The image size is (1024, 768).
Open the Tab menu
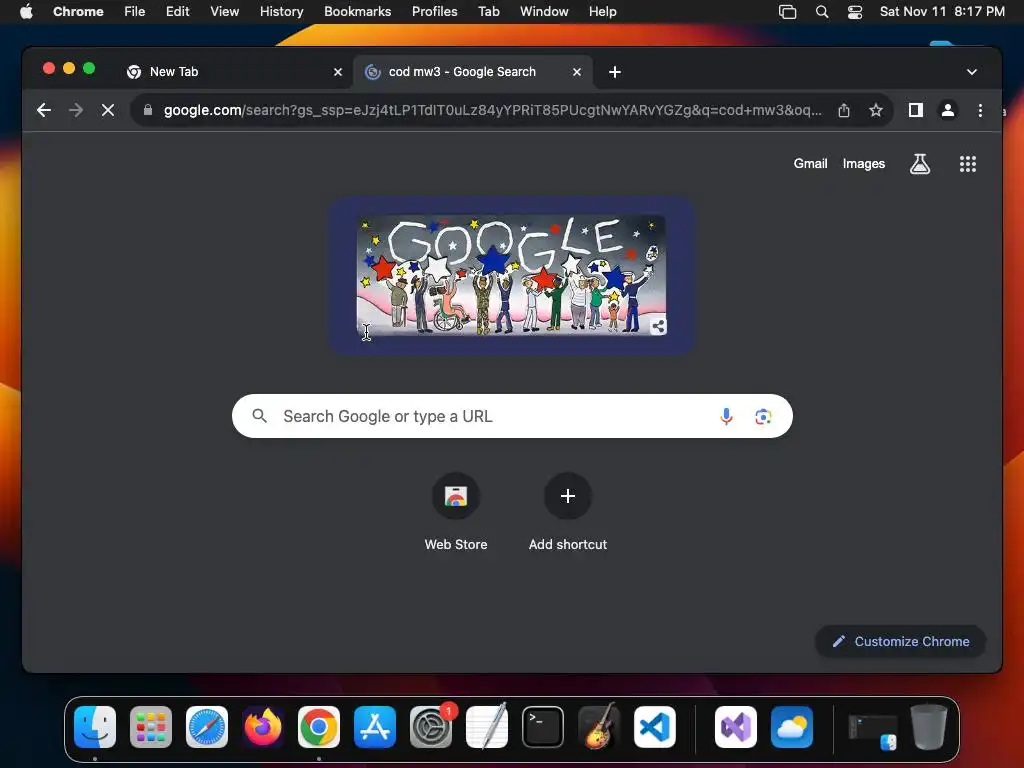click(488, 11)
